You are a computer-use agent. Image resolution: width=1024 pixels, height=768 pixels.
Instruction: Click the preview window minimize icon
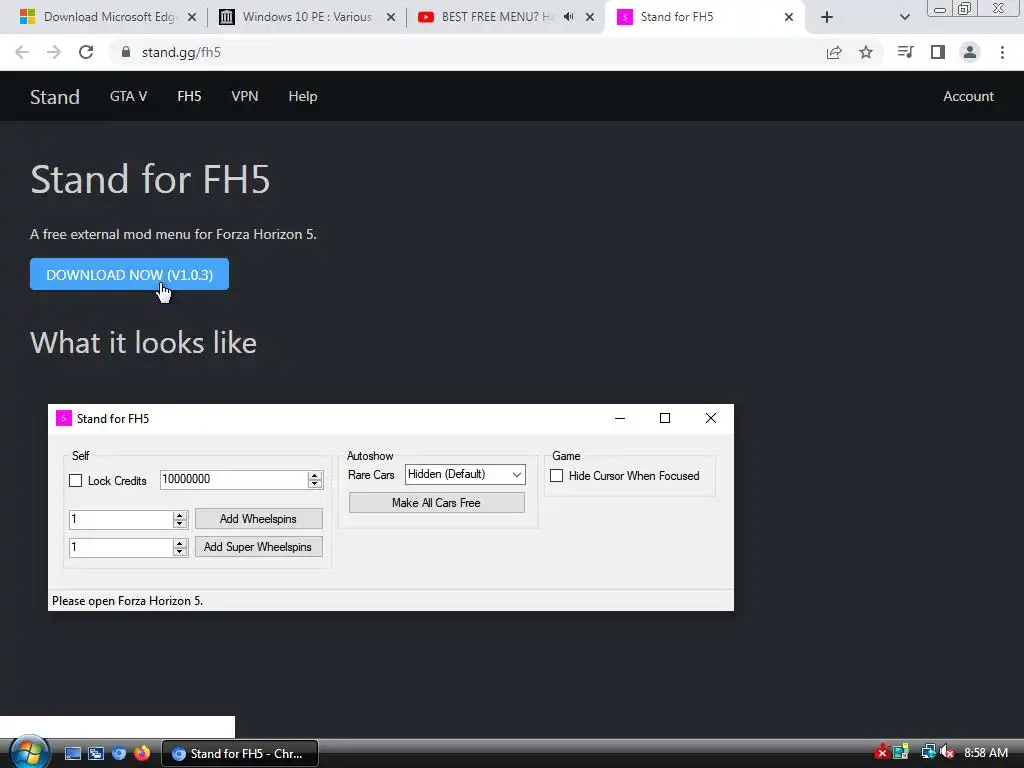coord(620,419)
